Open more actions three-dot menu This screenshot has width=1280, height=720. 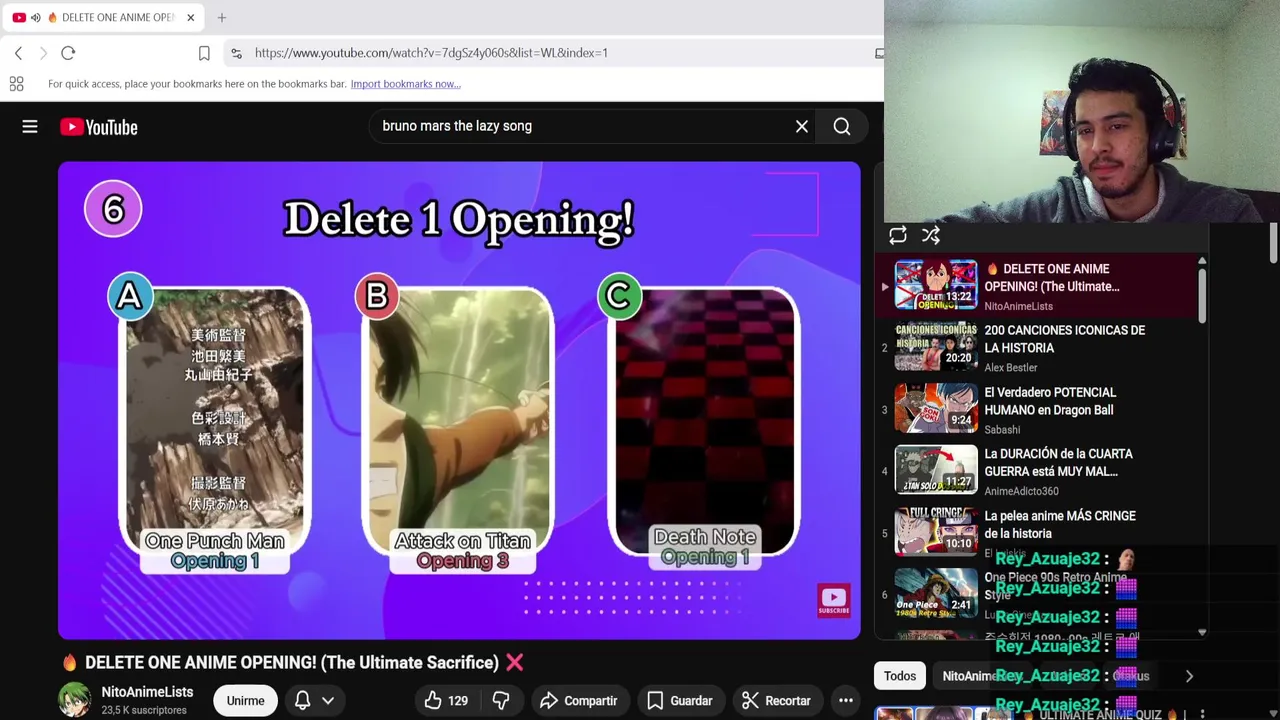tap(845, 701)
